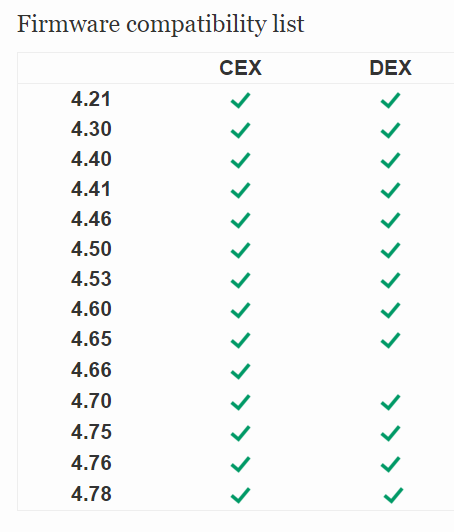Click the DEX checkmark for firmware 4.21
Screen dimensions: 454x532
[390, 100]
